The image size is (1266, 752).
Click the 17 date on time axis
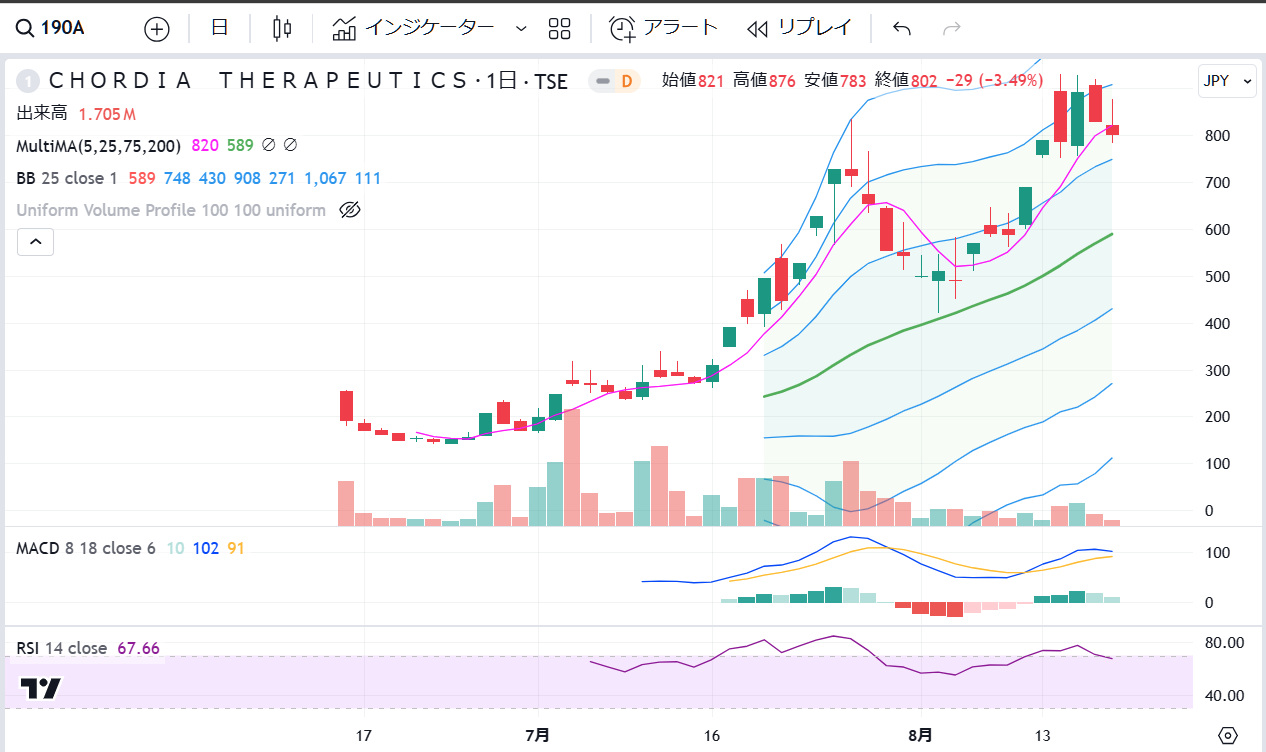pos(364,736)
